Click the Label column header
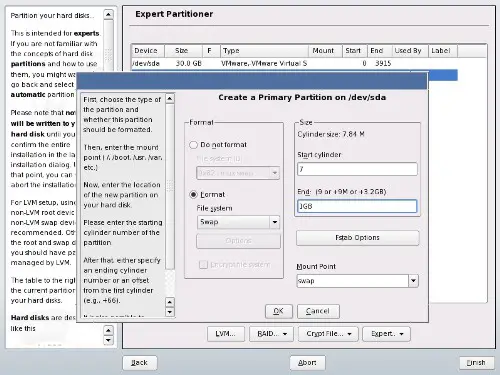This screenshot has height=375, width=500. (x=443, y=51)
